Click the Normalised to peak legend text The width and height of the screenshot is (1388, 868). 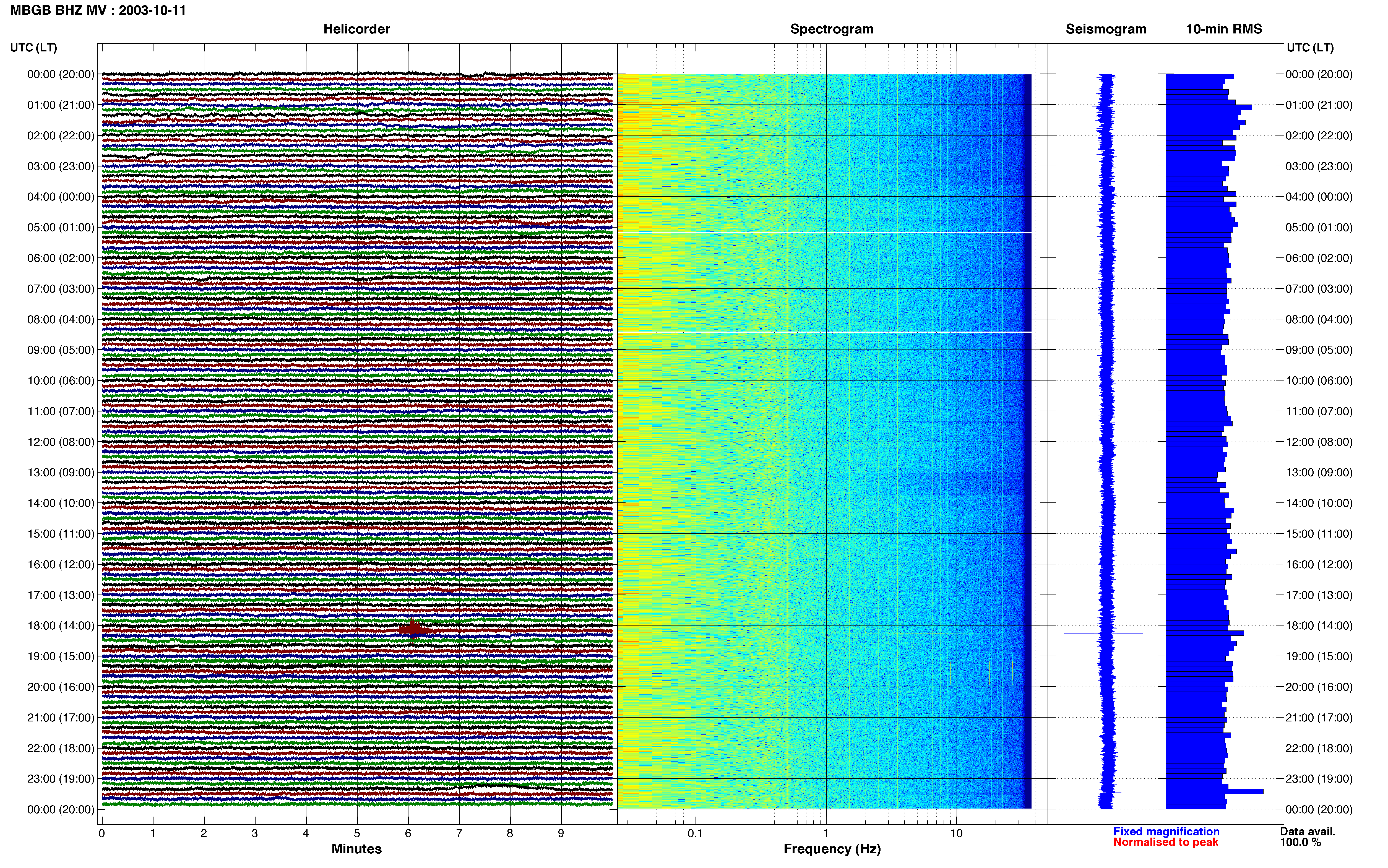[1165, 842]
